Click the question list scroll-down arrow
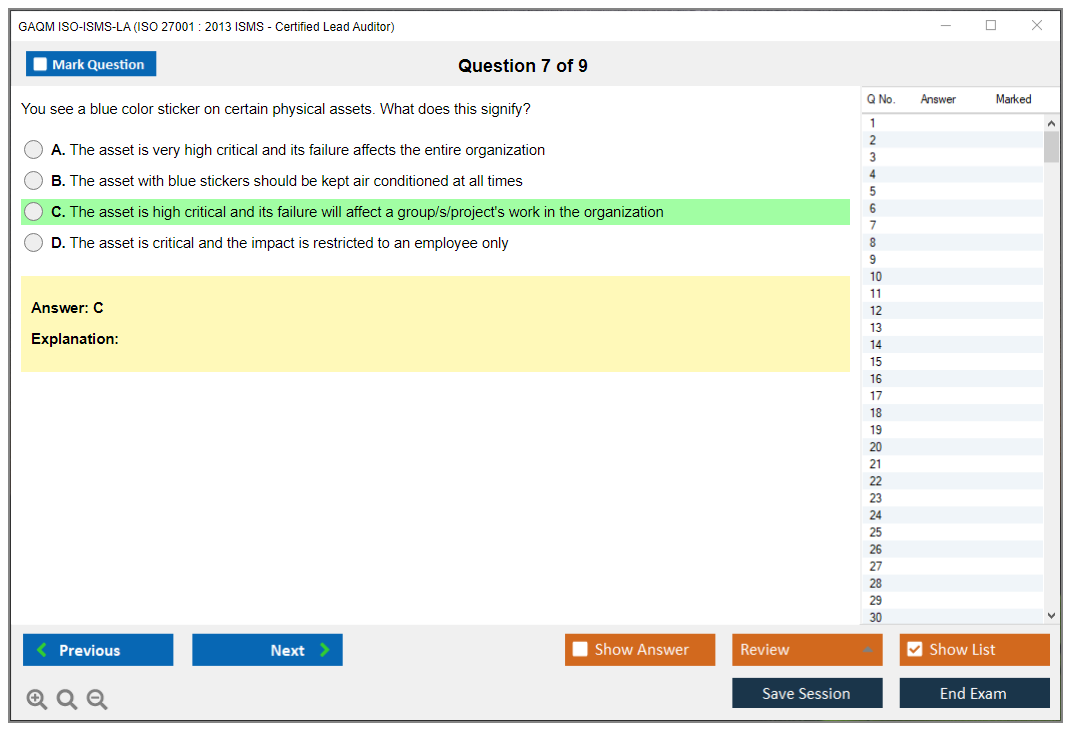 pos(1050,616)
